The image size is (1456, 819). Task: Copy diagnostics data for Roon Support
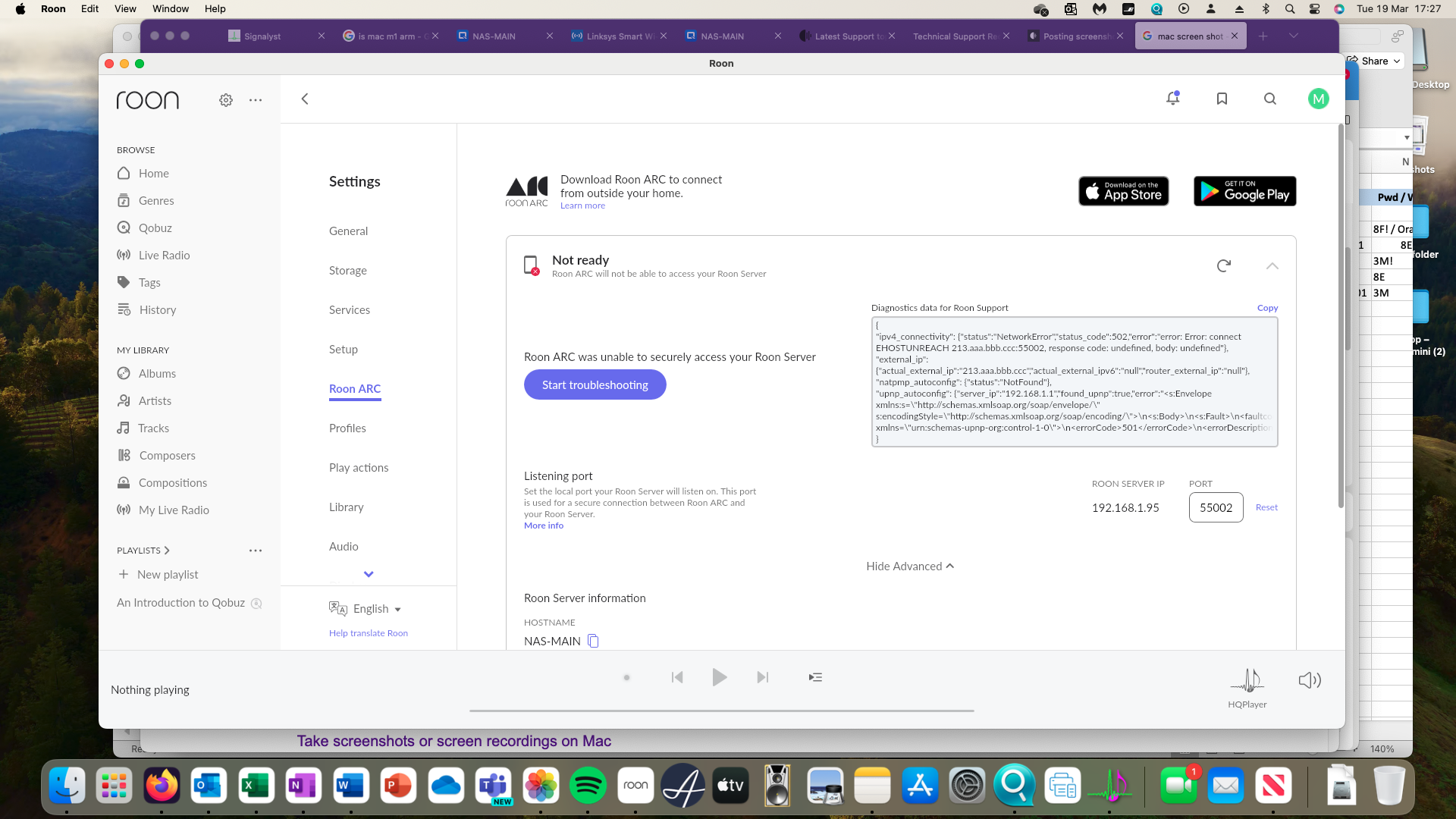[1267, 308]
